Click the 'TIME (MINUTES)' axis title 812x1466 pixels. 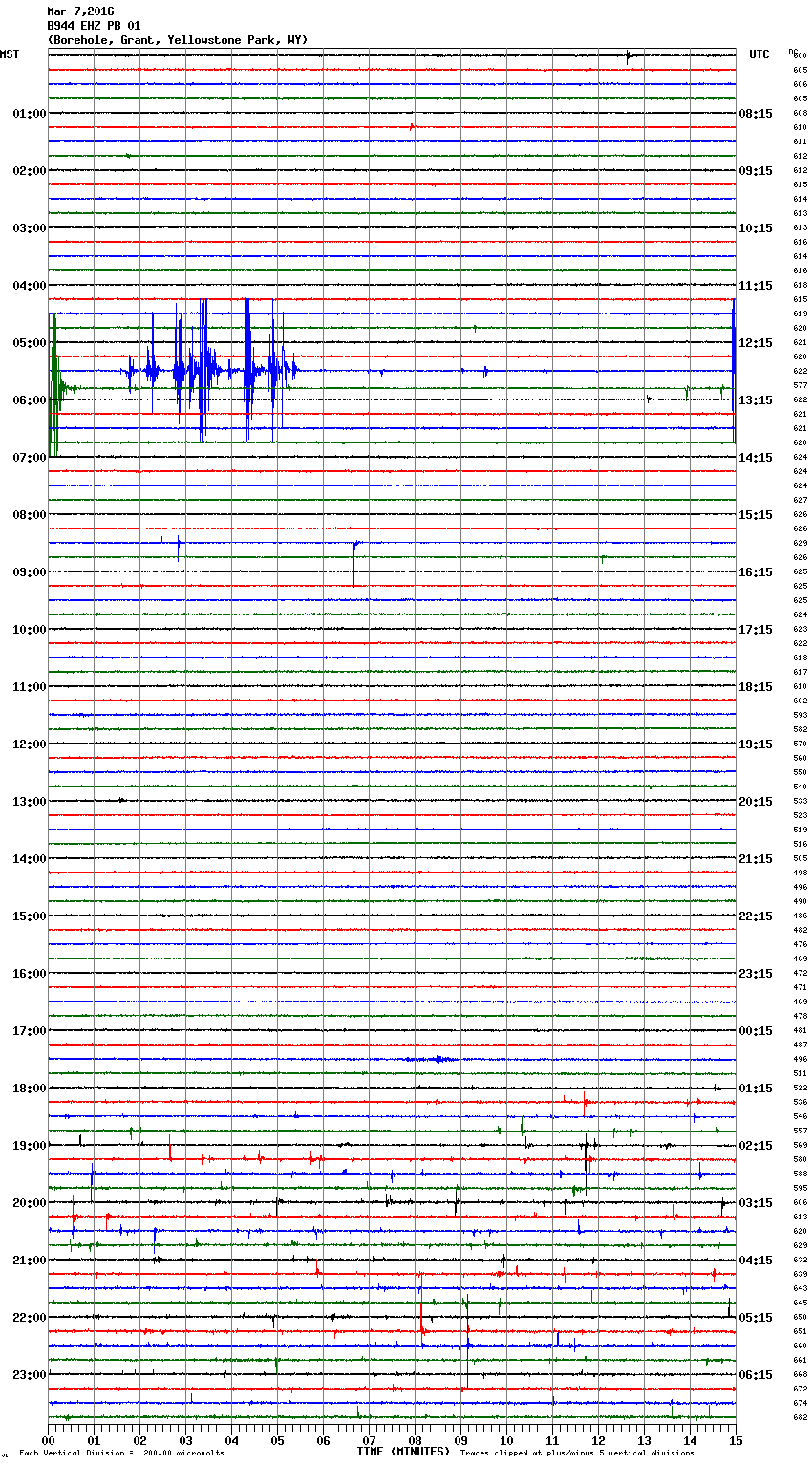(403, 1452)
